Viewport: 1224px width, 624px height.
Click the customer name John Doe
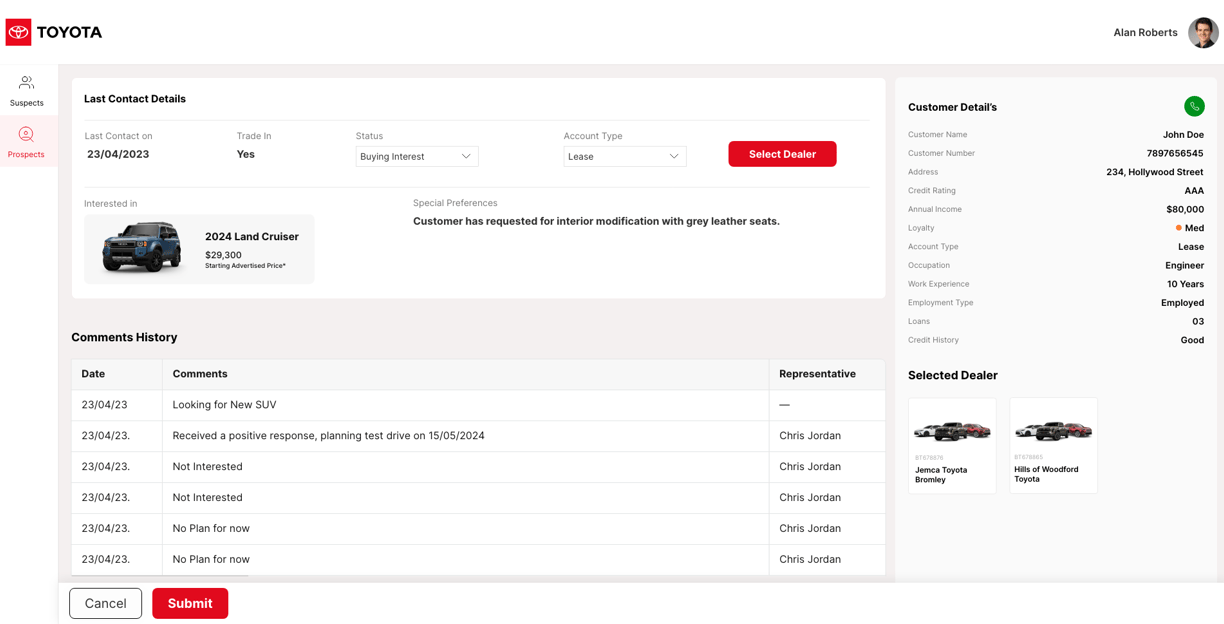1183,134
